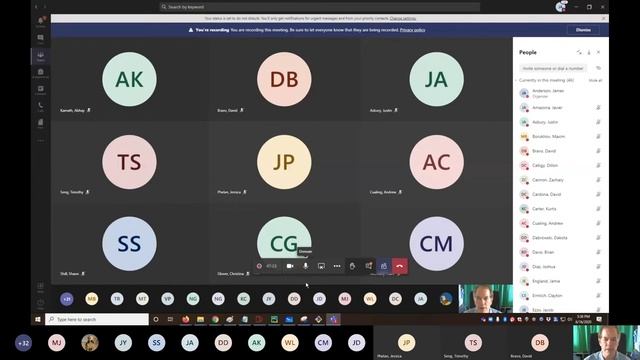Click the Type here to search taskbar box
The image size is (640, 360).
click(x=97, y=320)
